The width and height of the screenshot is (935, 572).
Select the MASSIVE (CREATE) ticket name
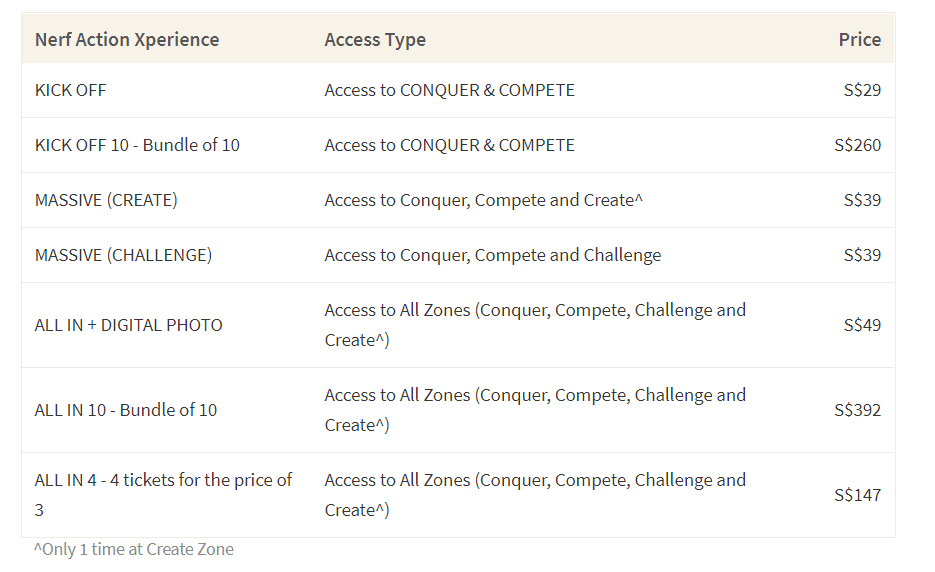tap(106, 200)
